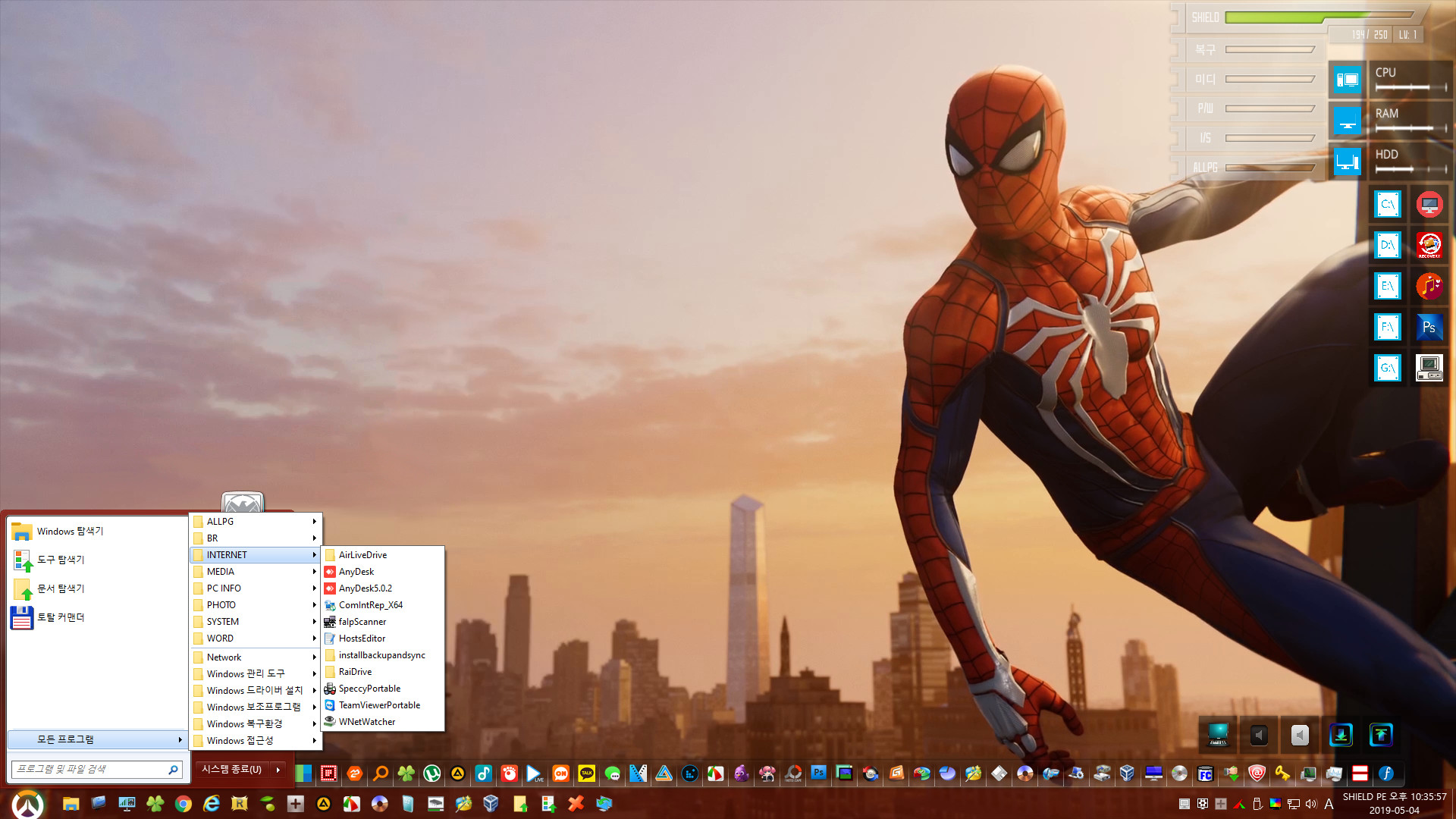Open Windows 복구환경 folder
Image resolution: width=1456 pixels, height=819 pixels.
[x=256, y=724]
